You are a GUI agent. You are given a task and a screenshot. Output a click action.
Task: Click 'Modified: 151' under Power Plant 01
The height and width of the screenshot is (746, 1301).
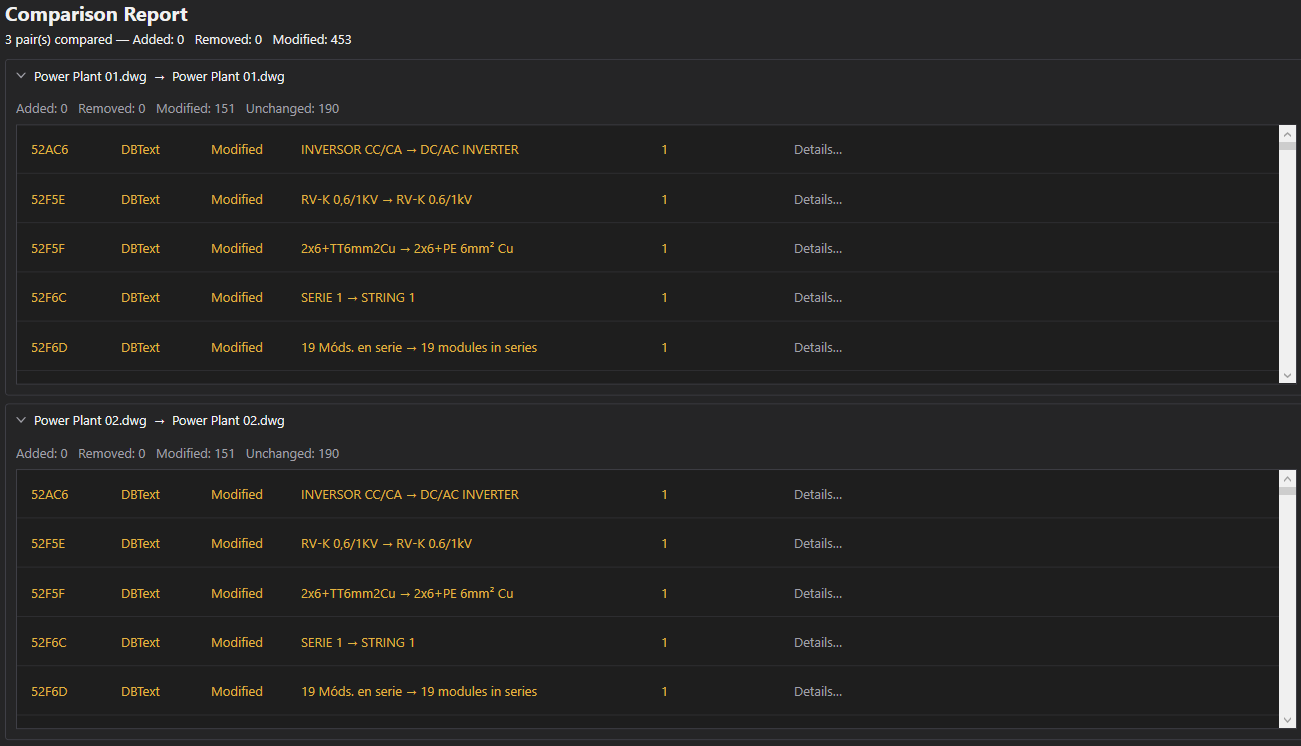click(195, 108)
